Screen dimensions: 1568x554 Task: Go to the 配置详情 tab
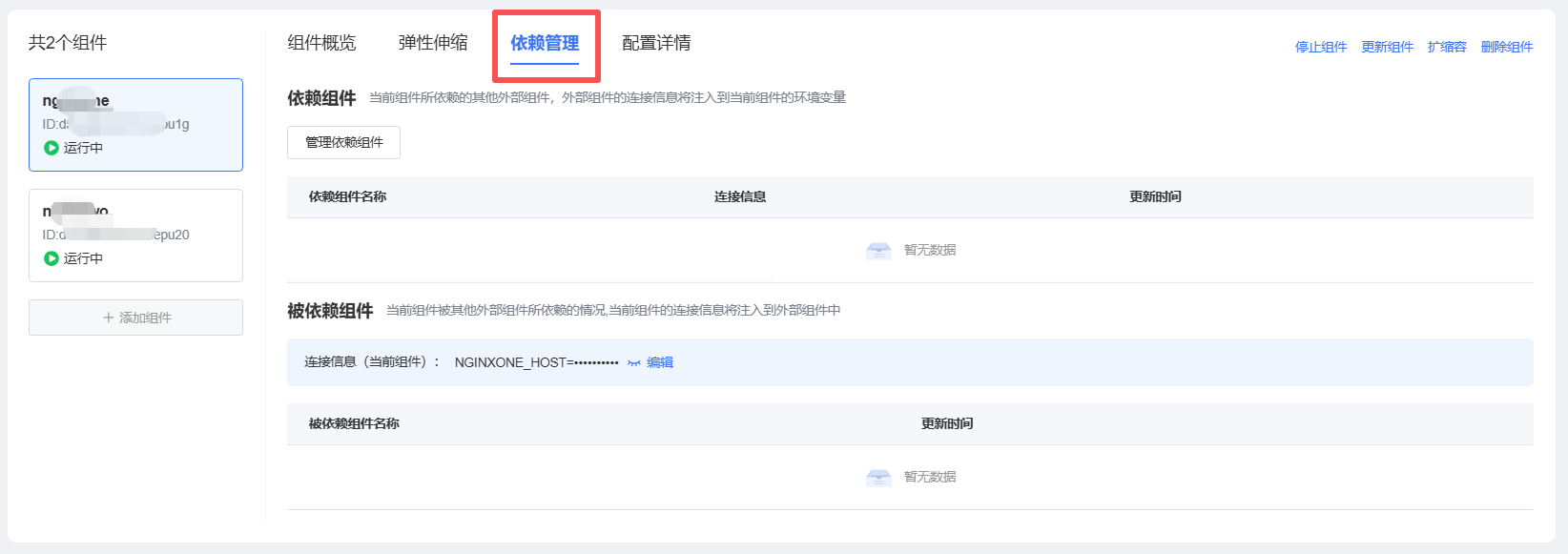656,43
